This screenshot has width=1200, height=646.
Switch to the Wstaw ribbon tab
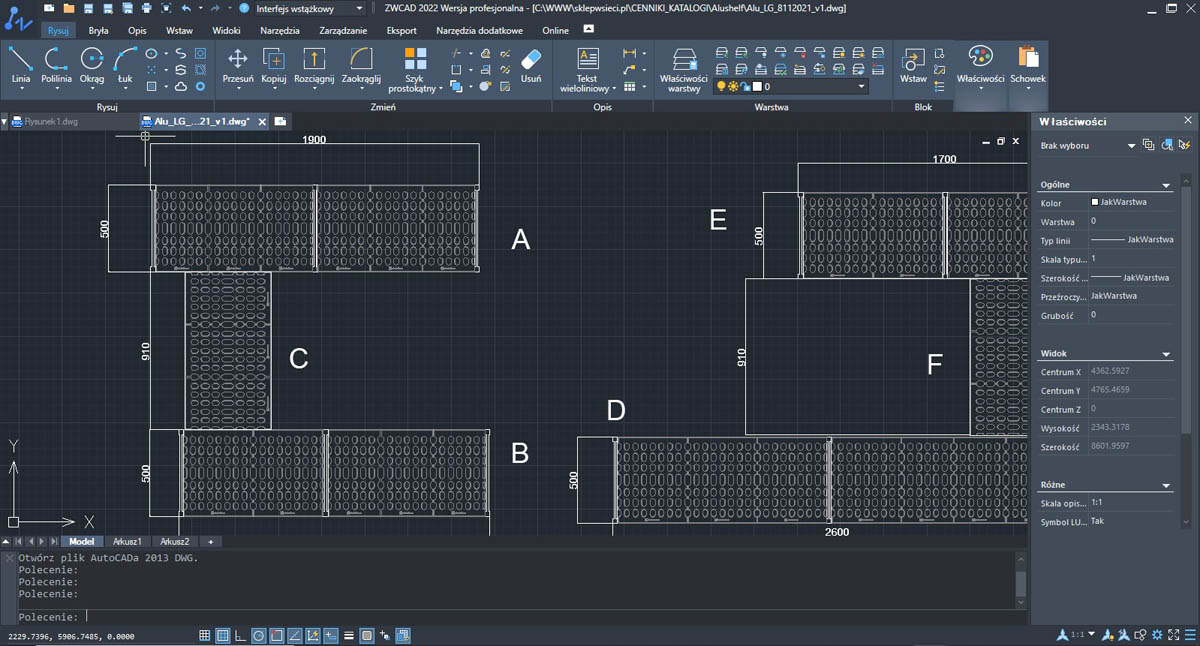pyautogui.click(x=179, y=31)
